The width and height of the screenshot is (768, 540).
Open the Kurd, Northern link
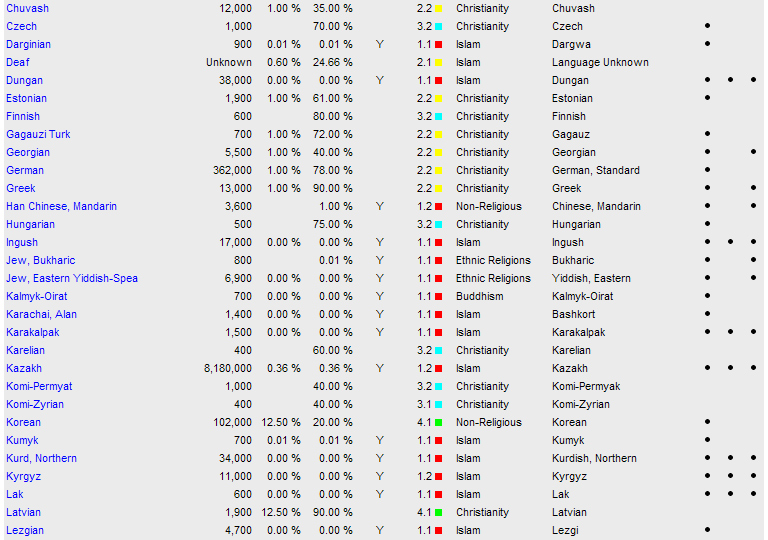coord(42,459)
